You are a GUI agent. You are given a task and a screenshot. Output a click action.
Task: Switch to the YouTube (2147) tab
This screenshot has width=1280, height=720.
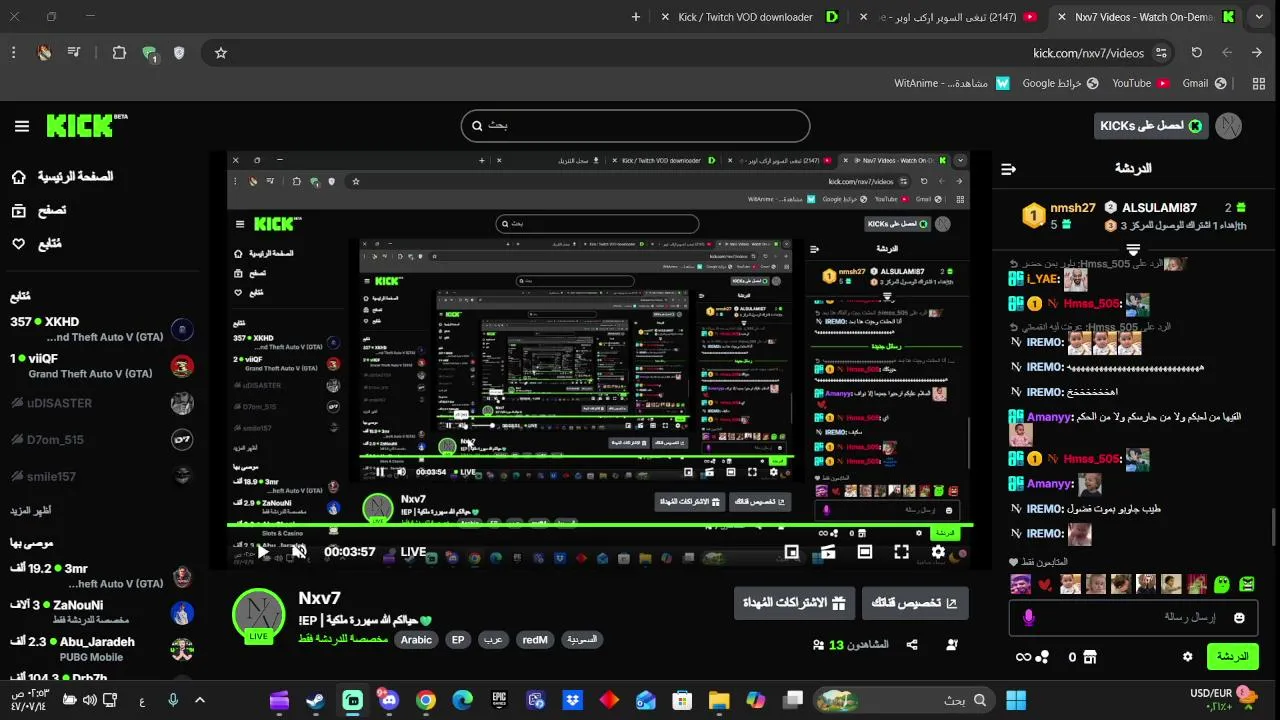948,17
